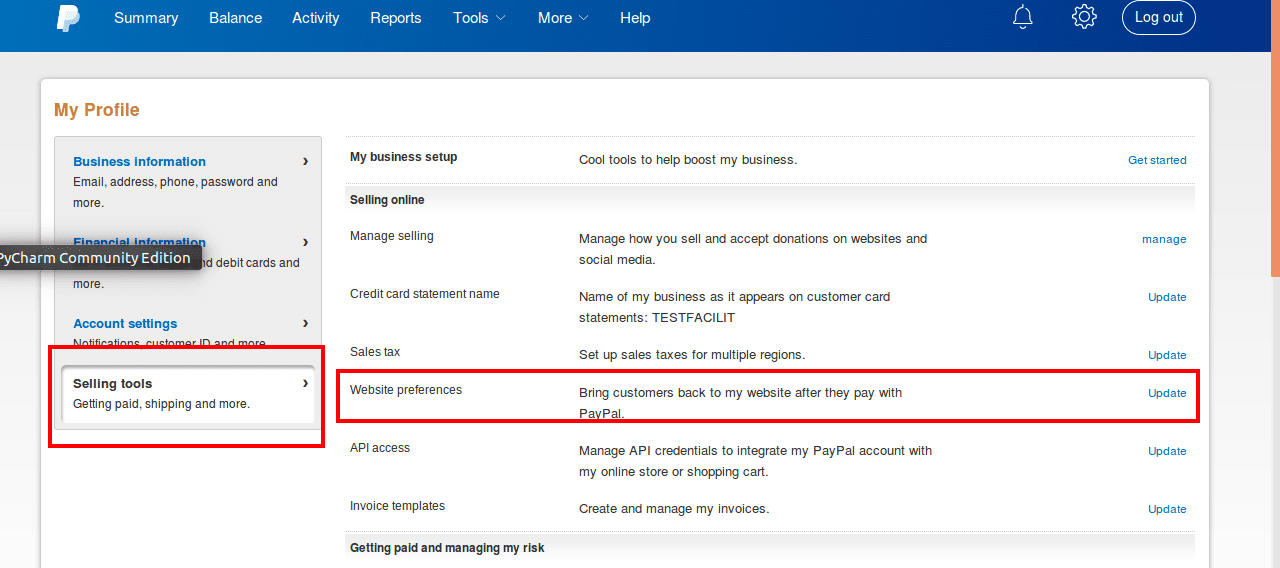The height and width of the screenshot is (568, 1280).
Task: Go to the Balance page
Action: coord(235,18)
